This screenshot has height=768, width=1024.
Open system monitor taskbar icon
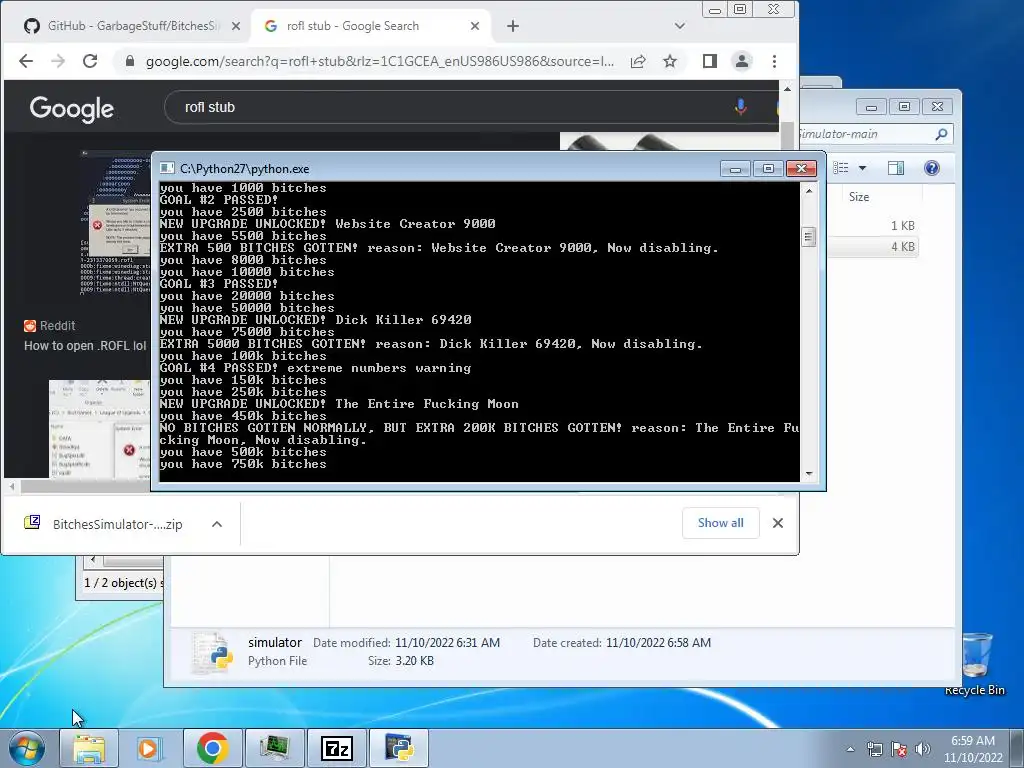[x=274, y=748]
